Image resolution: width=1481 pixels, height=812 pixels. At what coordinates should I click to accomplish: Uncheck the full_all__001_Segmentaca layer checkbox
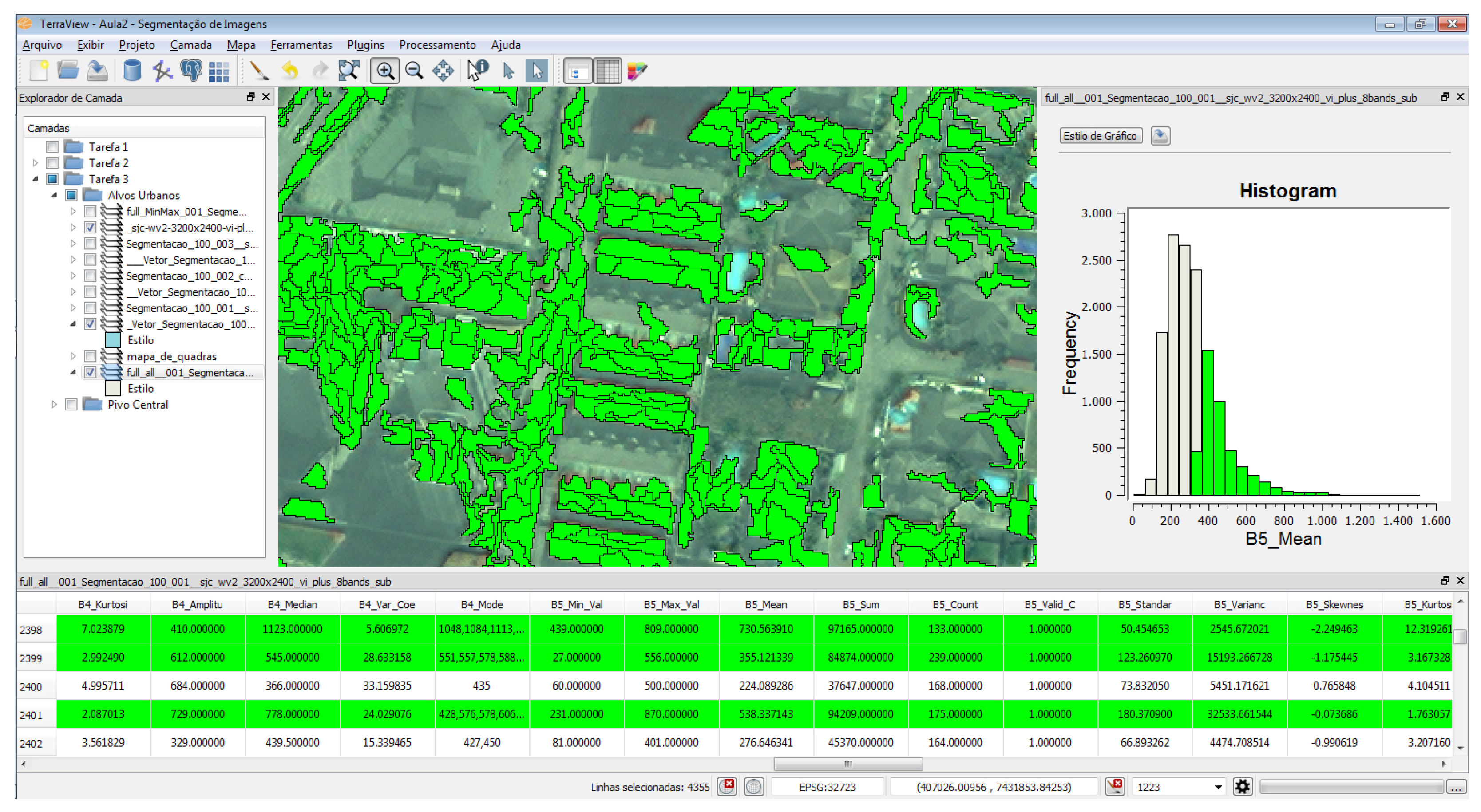tap(90, 372)
